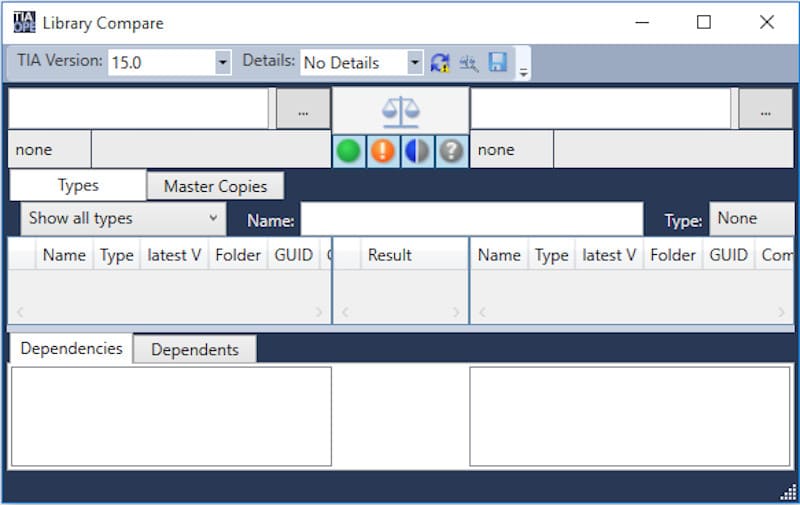Click the Result column header
800x505 pixels.
click(389, 255)
